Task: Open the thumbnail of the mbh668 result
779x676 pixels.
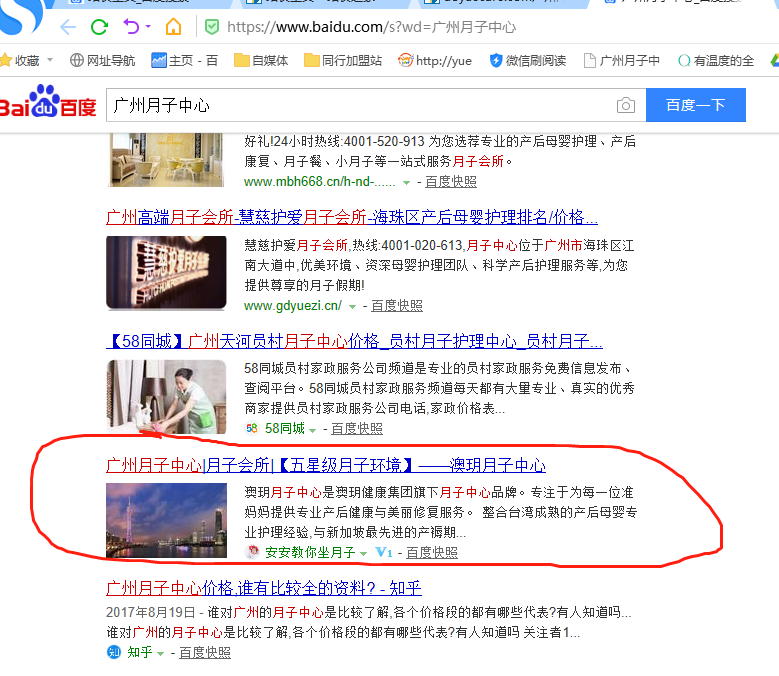Action: tap(166, 159)
